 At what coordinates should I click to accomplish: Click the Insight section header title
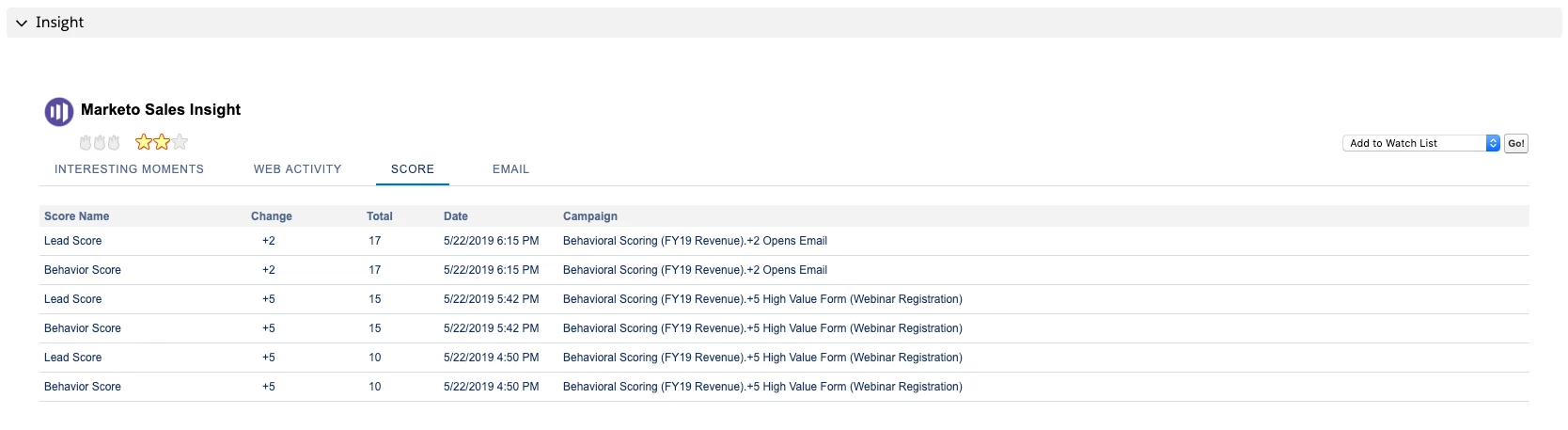coord(59,23)
